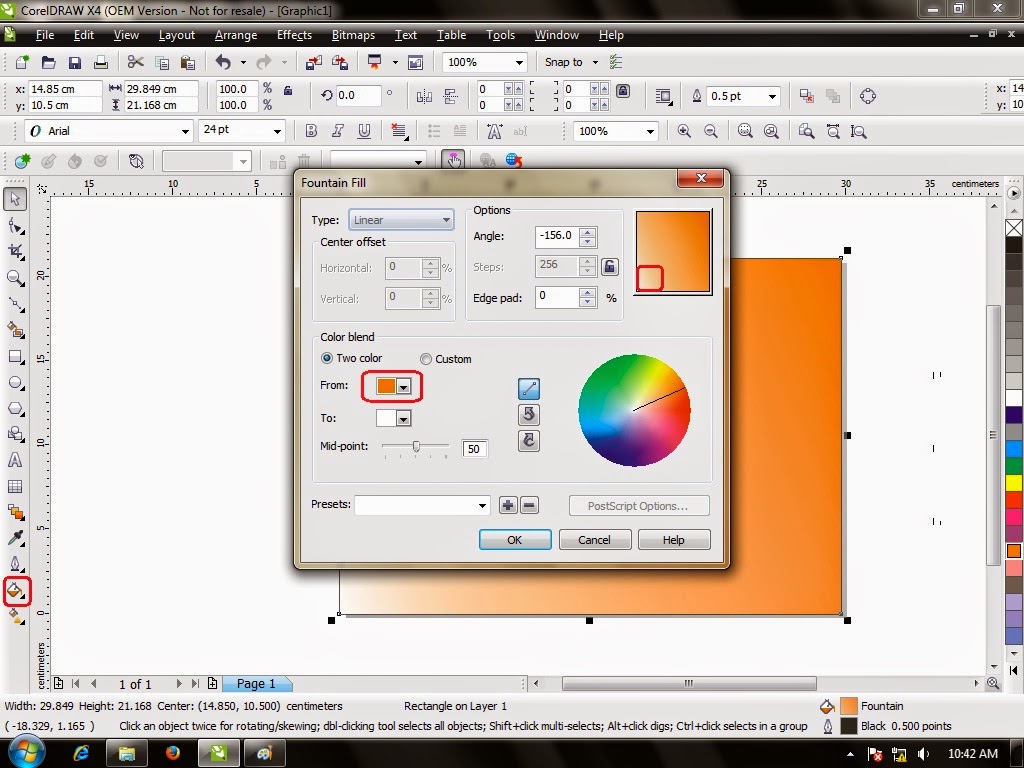Click the add preset plus button
This screenshot has height=768, width=1024.
click(507, 505)
